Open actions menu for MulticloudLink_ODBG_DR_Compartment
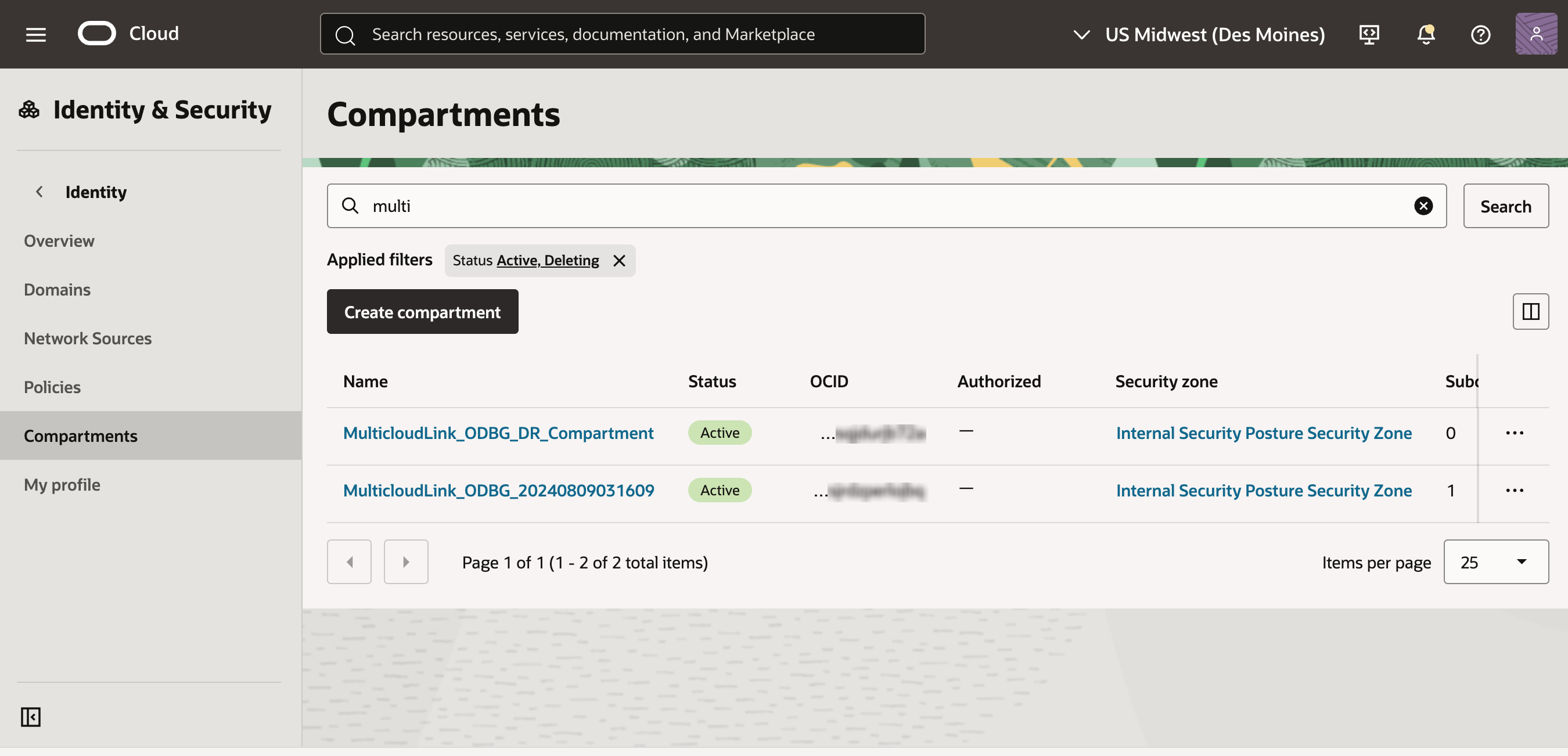 coord(1516,433)
